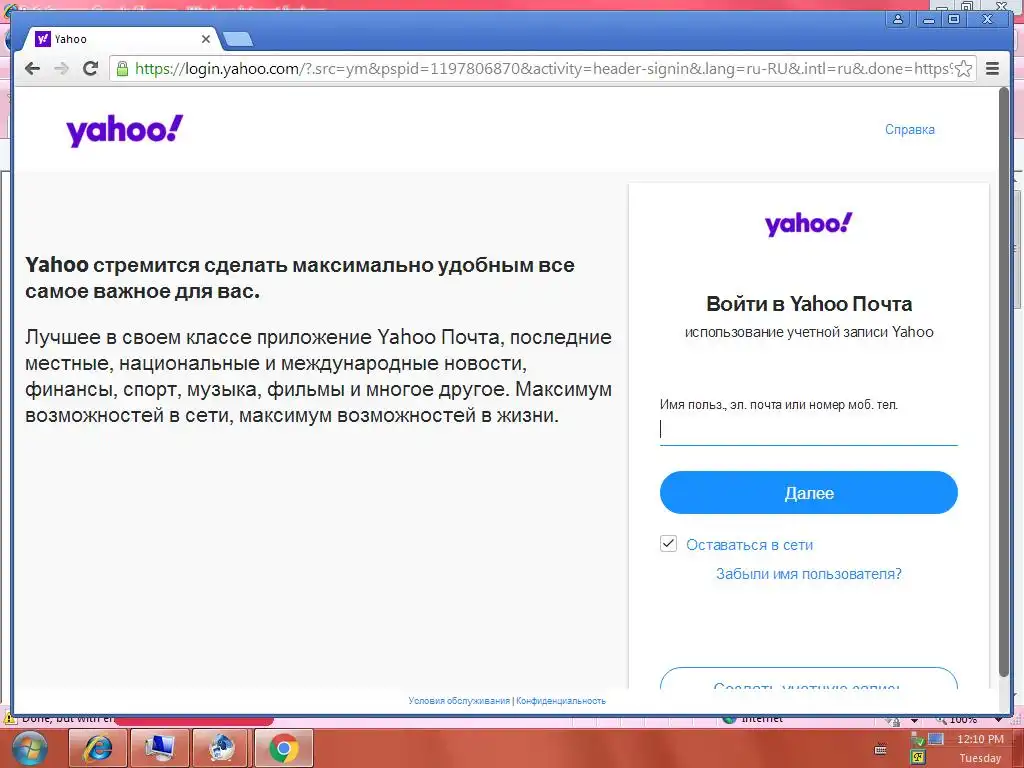Image resolution: width=1024 pixels, height=768 pixels.
Task: Open the Windows Start menu
Action: click(29, 748)
